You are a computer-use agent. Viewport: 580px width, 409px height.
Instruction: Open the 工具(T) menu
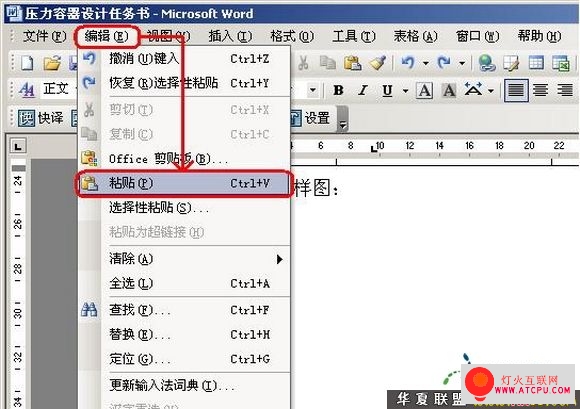[x=354, y=36]
